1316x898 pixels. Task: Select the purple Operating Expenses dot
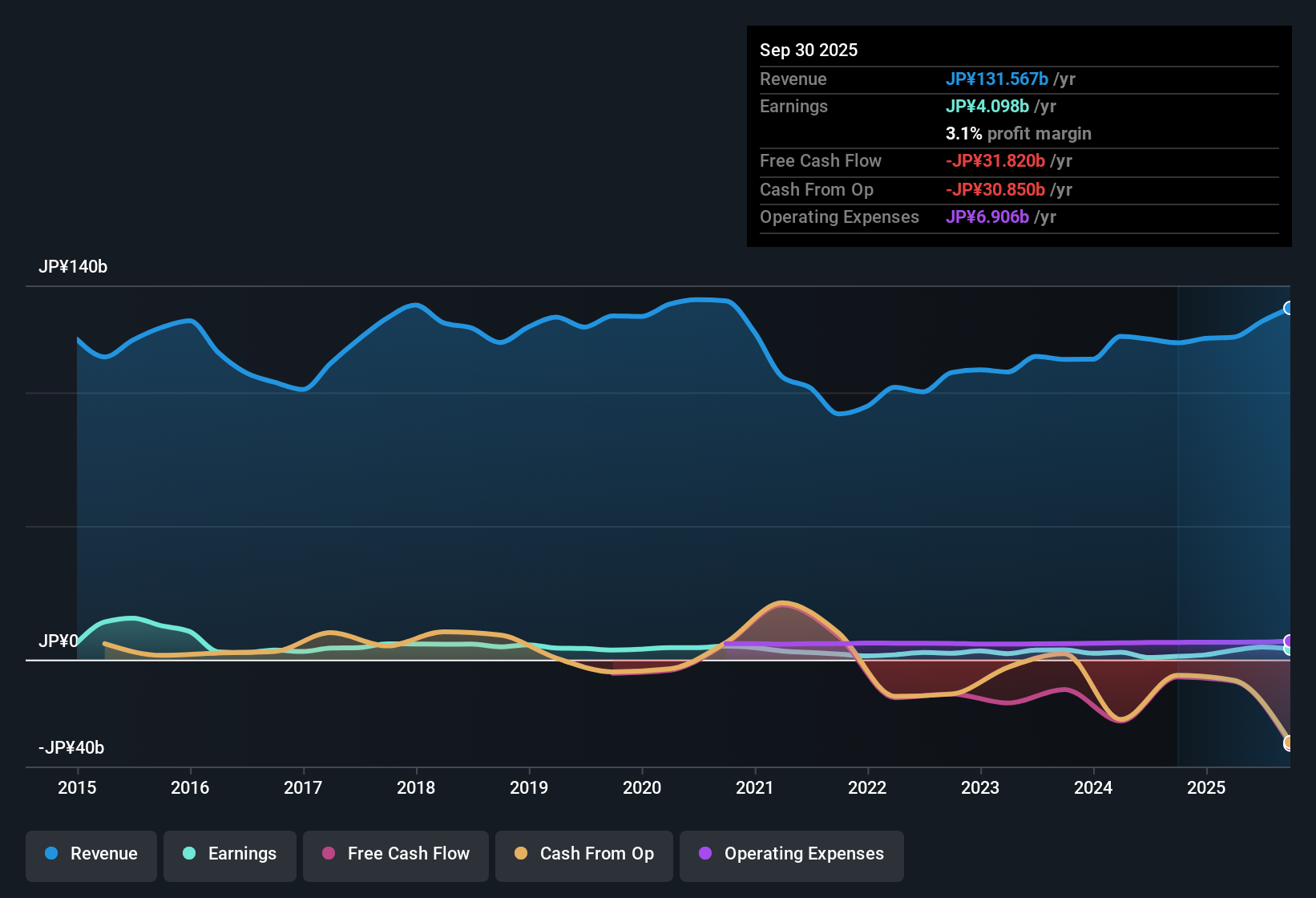(705, 854)
